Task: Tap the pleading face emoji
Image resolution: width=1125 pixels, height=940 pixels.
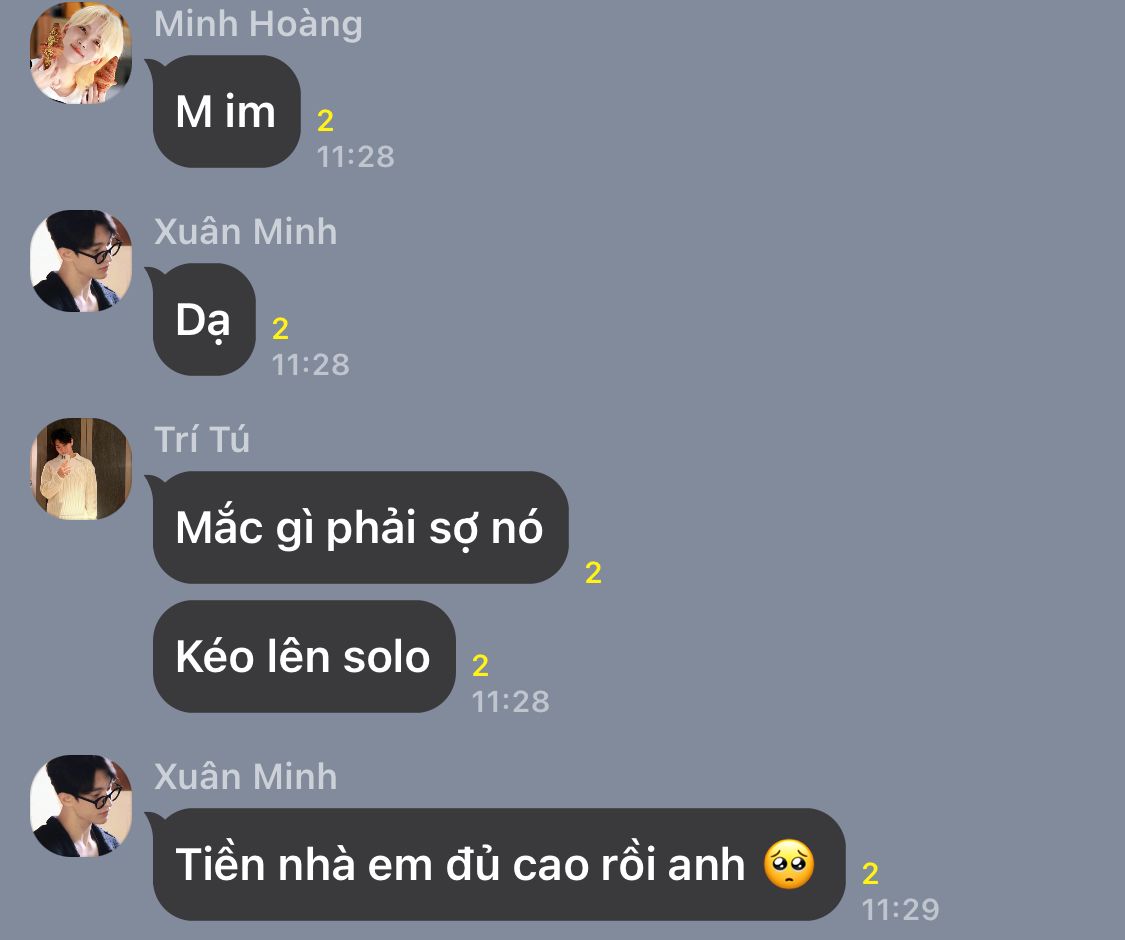Action: [789, 864]
